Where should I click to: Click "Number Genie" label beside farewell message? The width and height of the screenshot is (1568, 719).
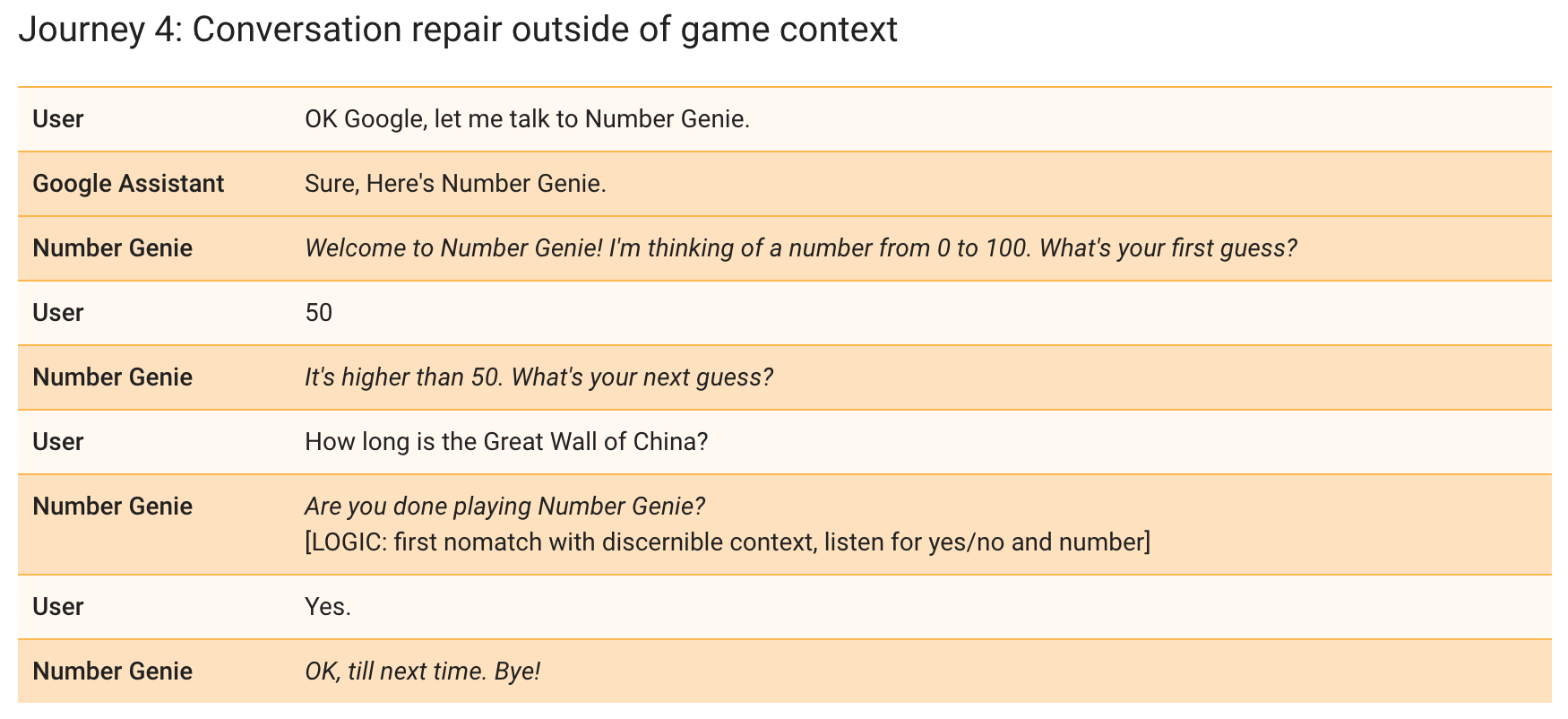pos(112,671)
